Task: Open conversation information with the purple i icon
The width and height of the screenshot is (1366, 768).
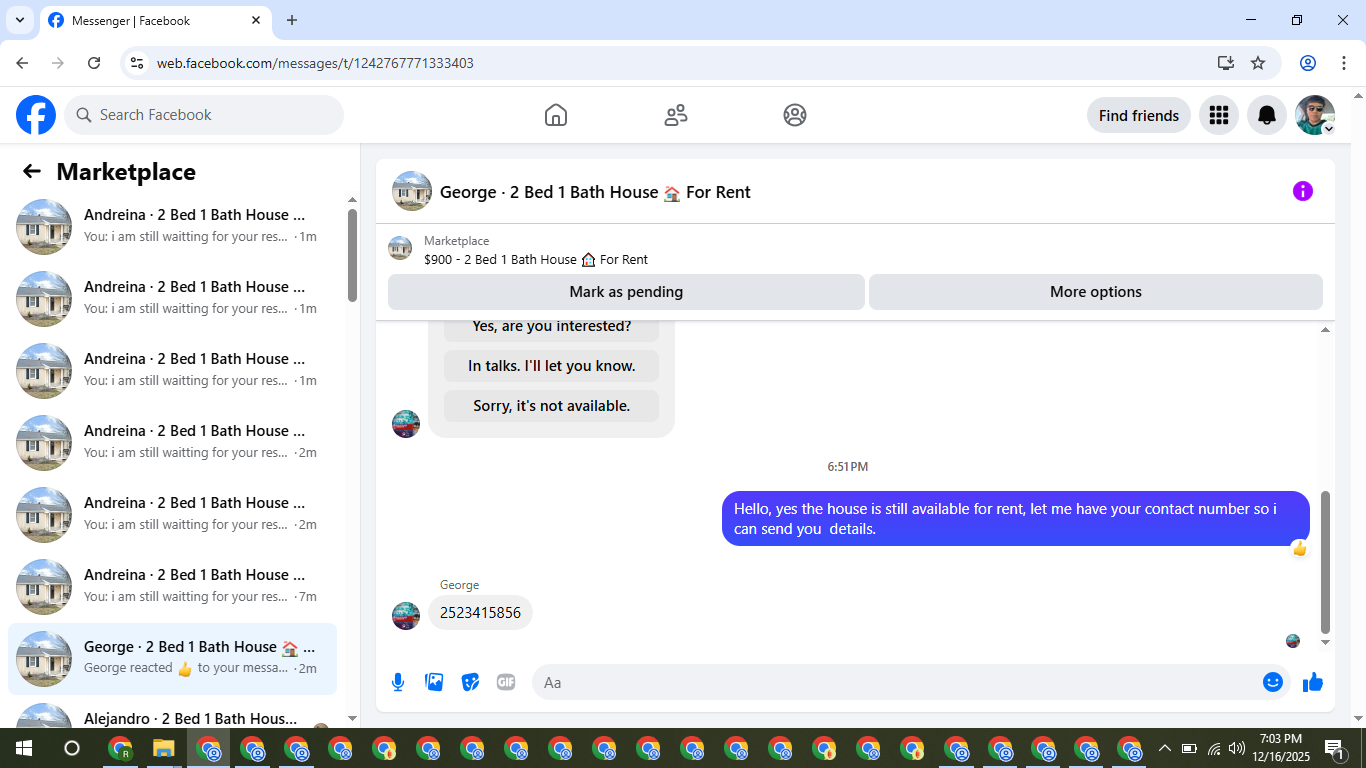Action: (1302, 191)
